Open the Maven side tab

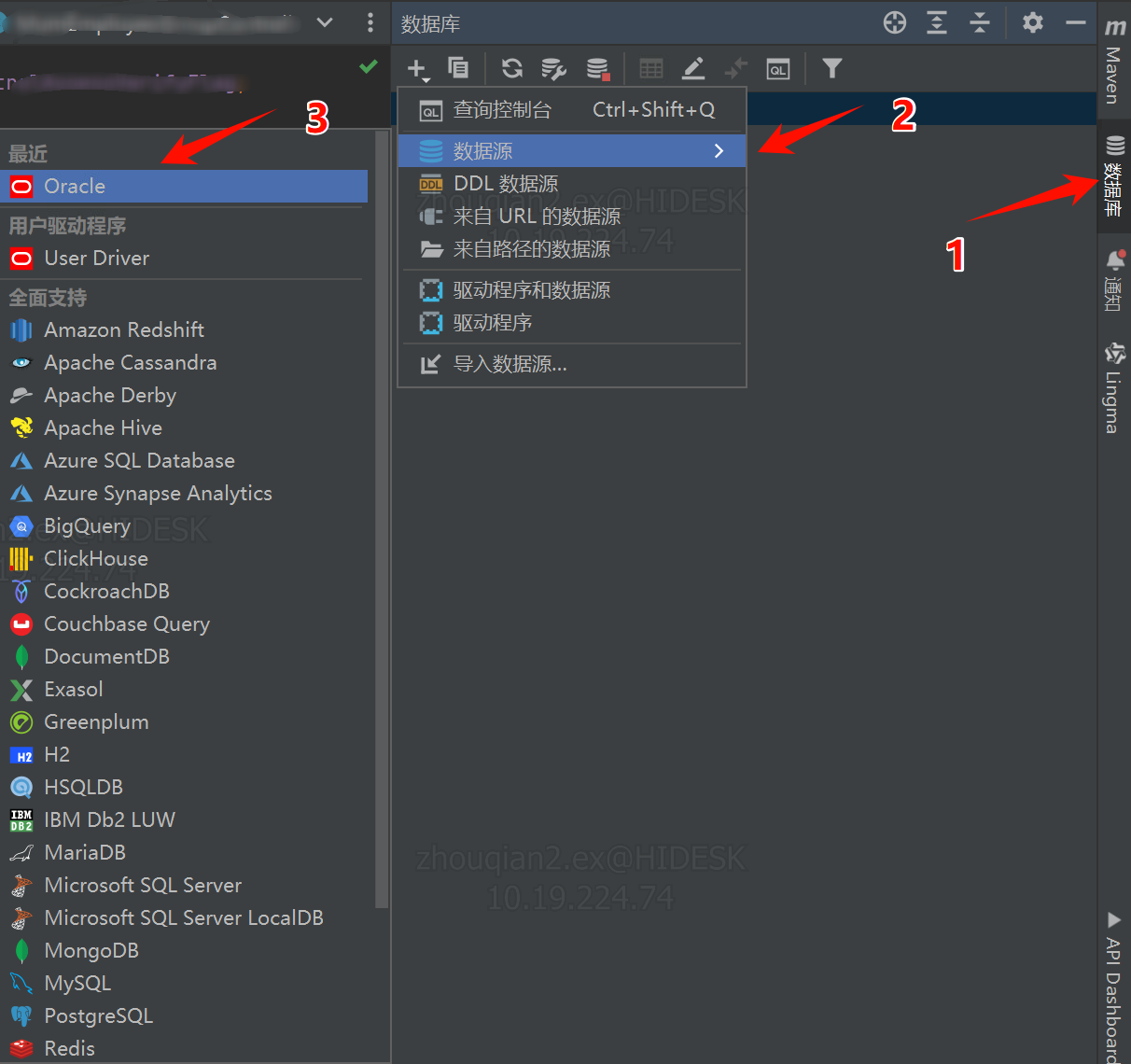[1114, 61]
